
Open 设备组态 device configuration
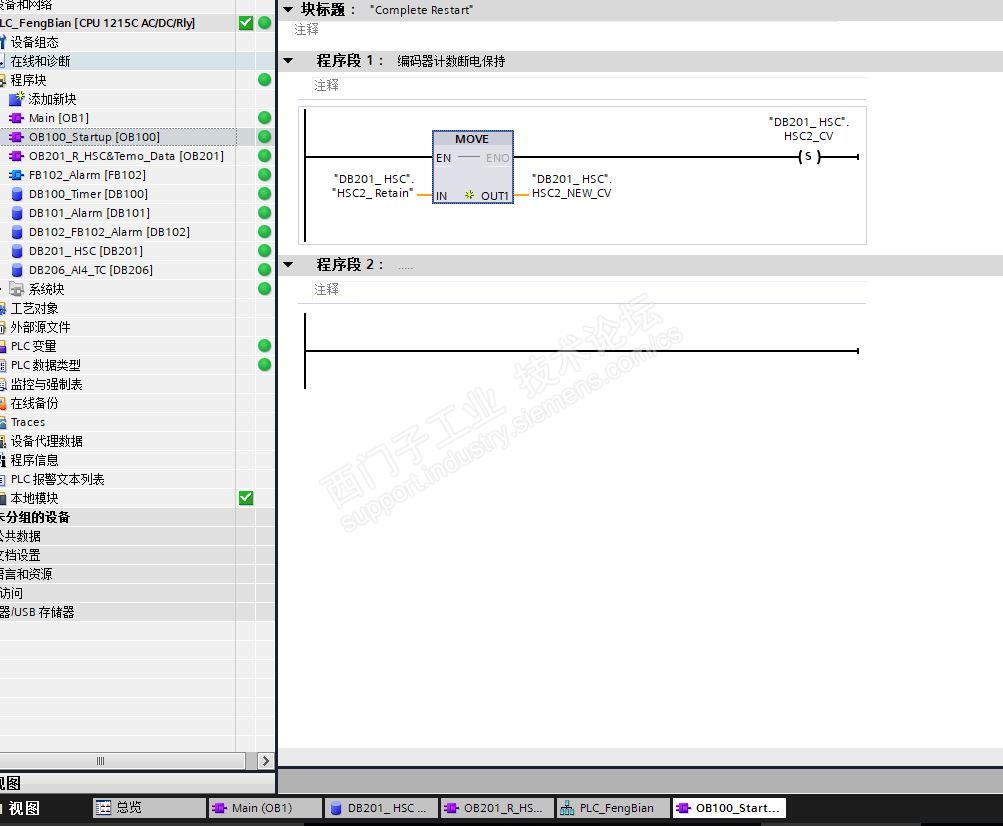click(35, 42)
